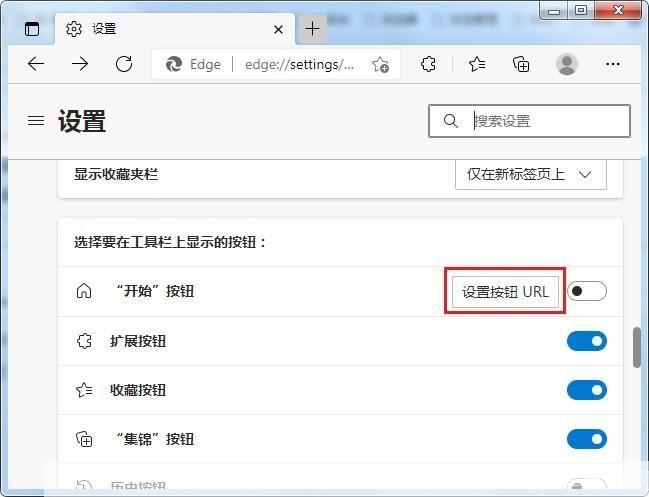Click the 收藏按钮 label text
The width and height of the screenshot is (649, 497).
(x=138, y=390)
